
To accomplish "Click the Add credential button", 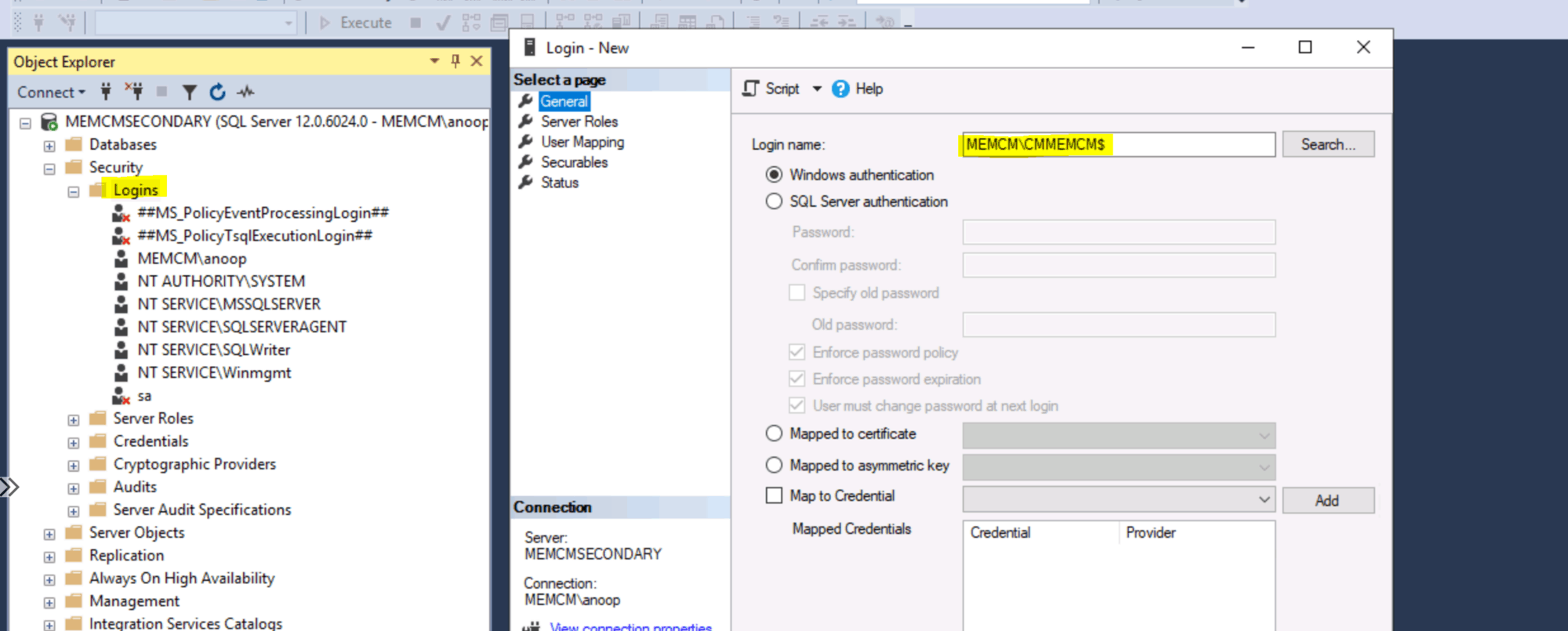I will (1328, 500).
